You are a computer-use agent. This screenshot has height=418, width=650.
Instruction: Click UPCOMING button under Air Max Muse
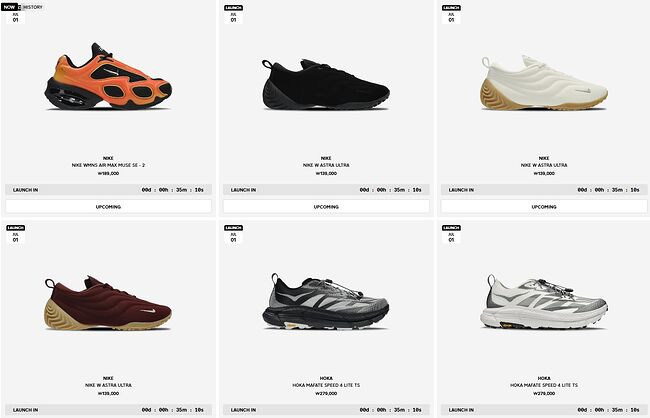(x=108, y=207)
